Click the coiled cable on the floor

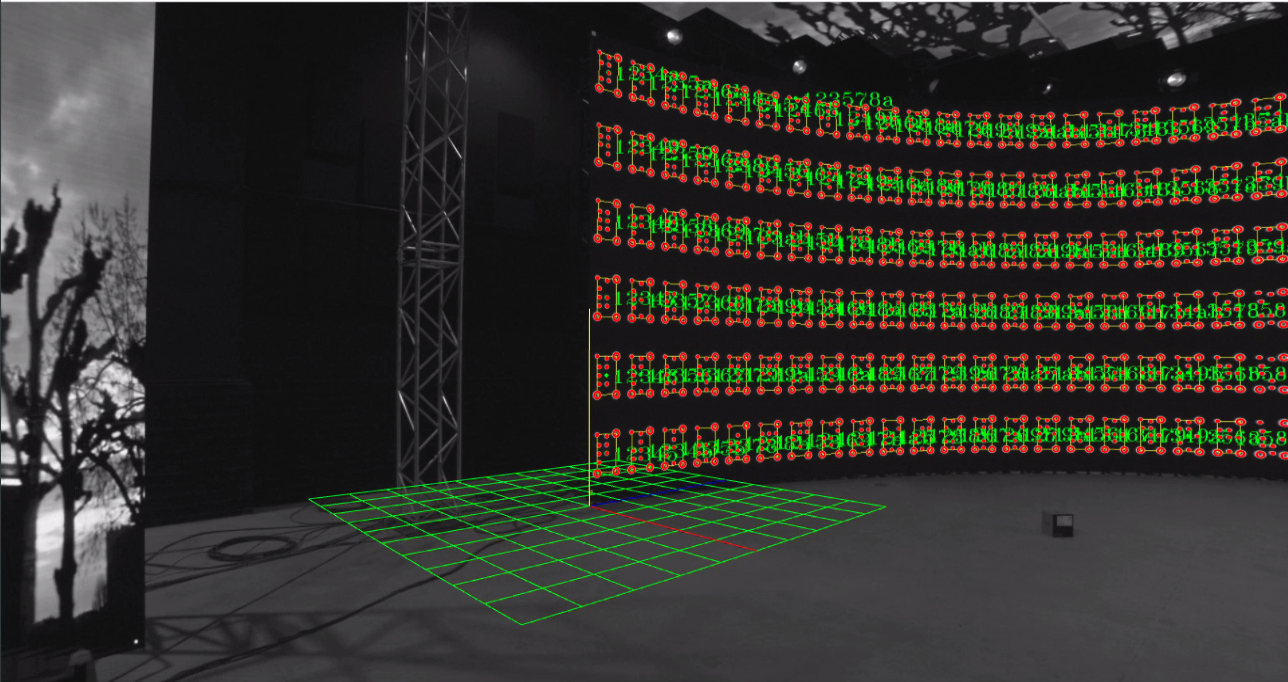point(239,548)
